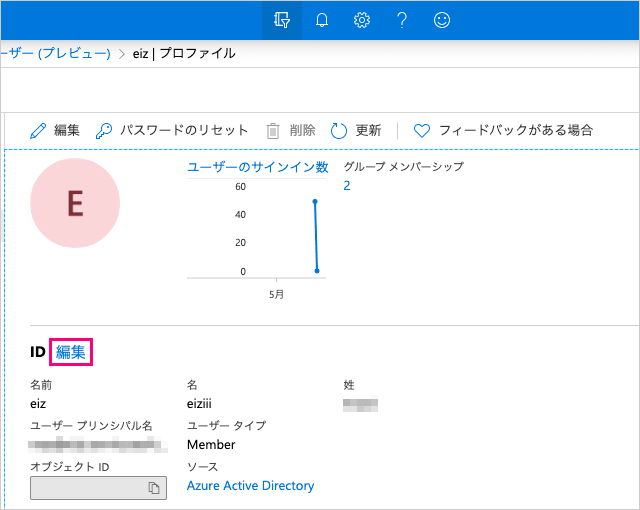The height and width of the screenshot is (510, 640).
Task: Open the directory and subscription filter icon
Action: (x=282, y=20)
